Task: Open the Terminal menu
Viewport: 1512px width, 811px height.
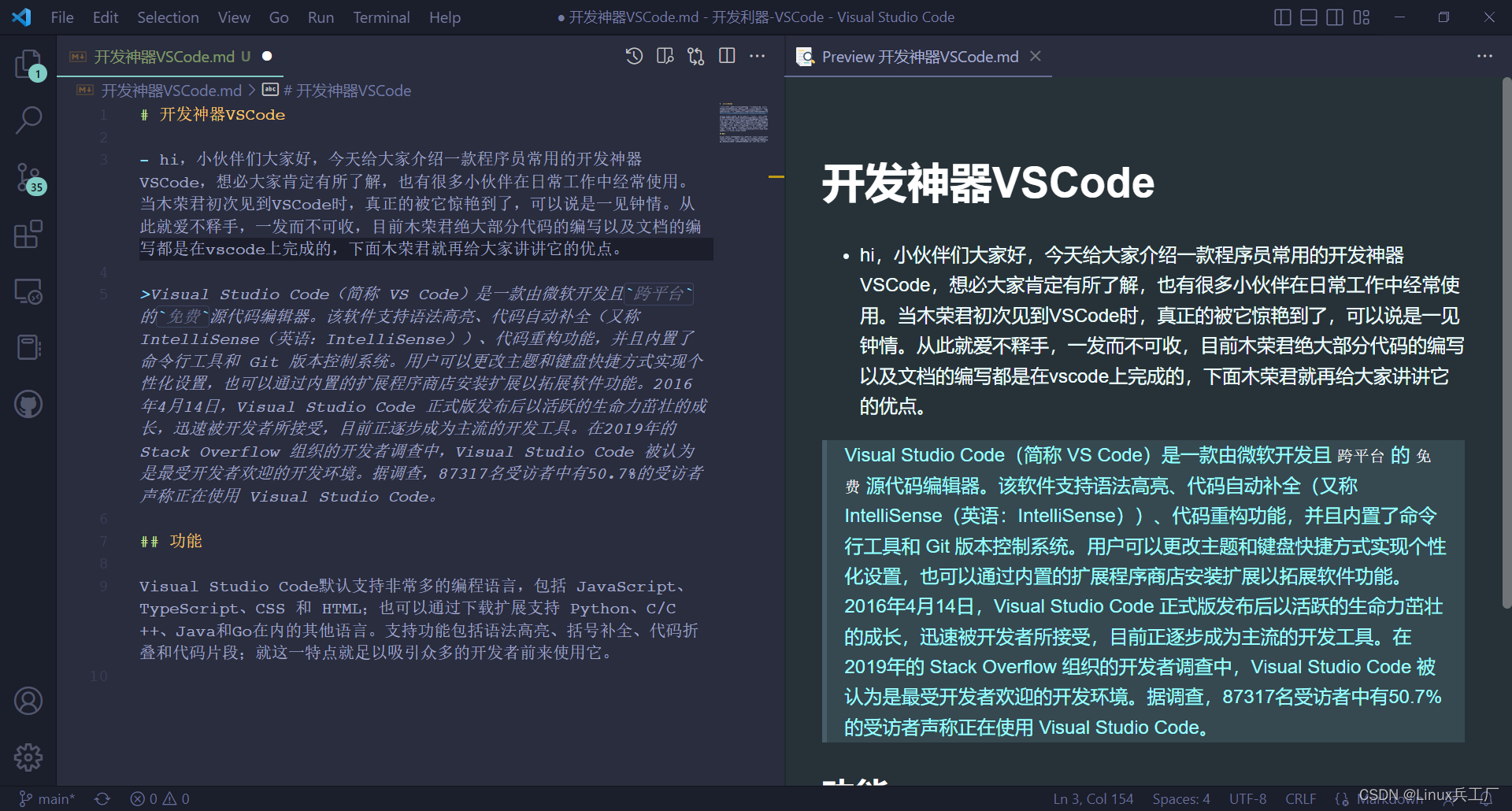Action: [x=381, y=17]
